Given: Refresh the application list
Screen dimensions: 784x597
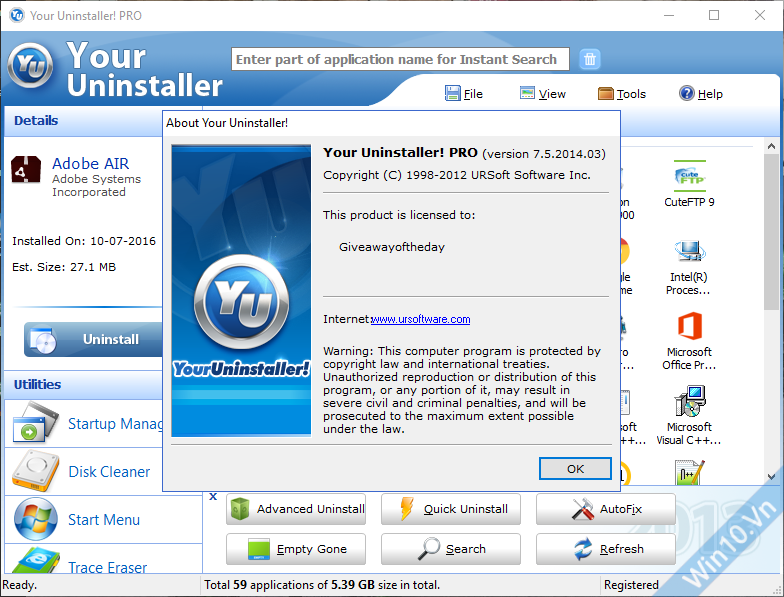Looking at the screenshot, I should click(606, 549).
